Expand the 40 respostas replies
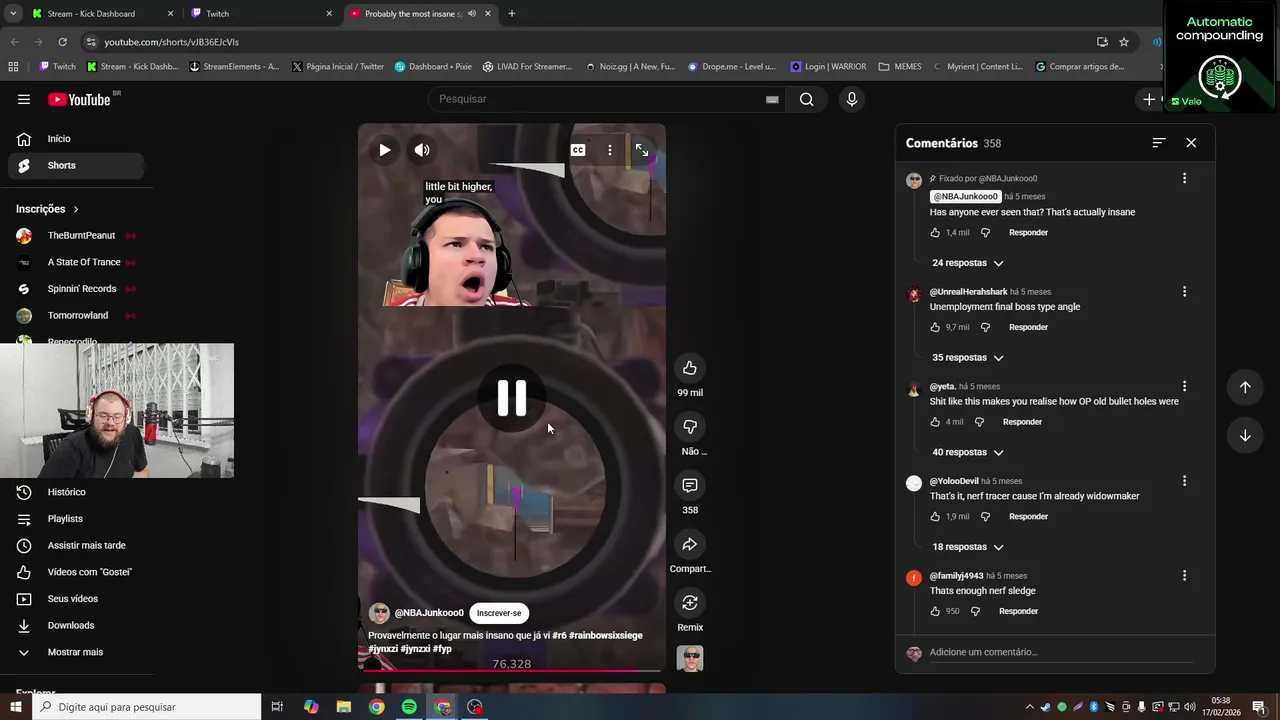The width and height of the screenshot is (1280, 720). [968, 452]
